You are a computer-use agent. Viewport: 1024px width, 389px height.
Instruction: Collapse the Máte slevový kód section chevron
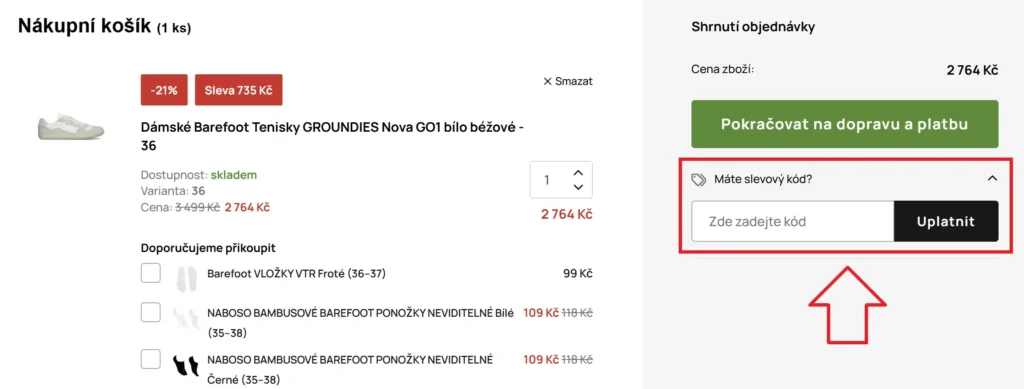pos(992,178)
